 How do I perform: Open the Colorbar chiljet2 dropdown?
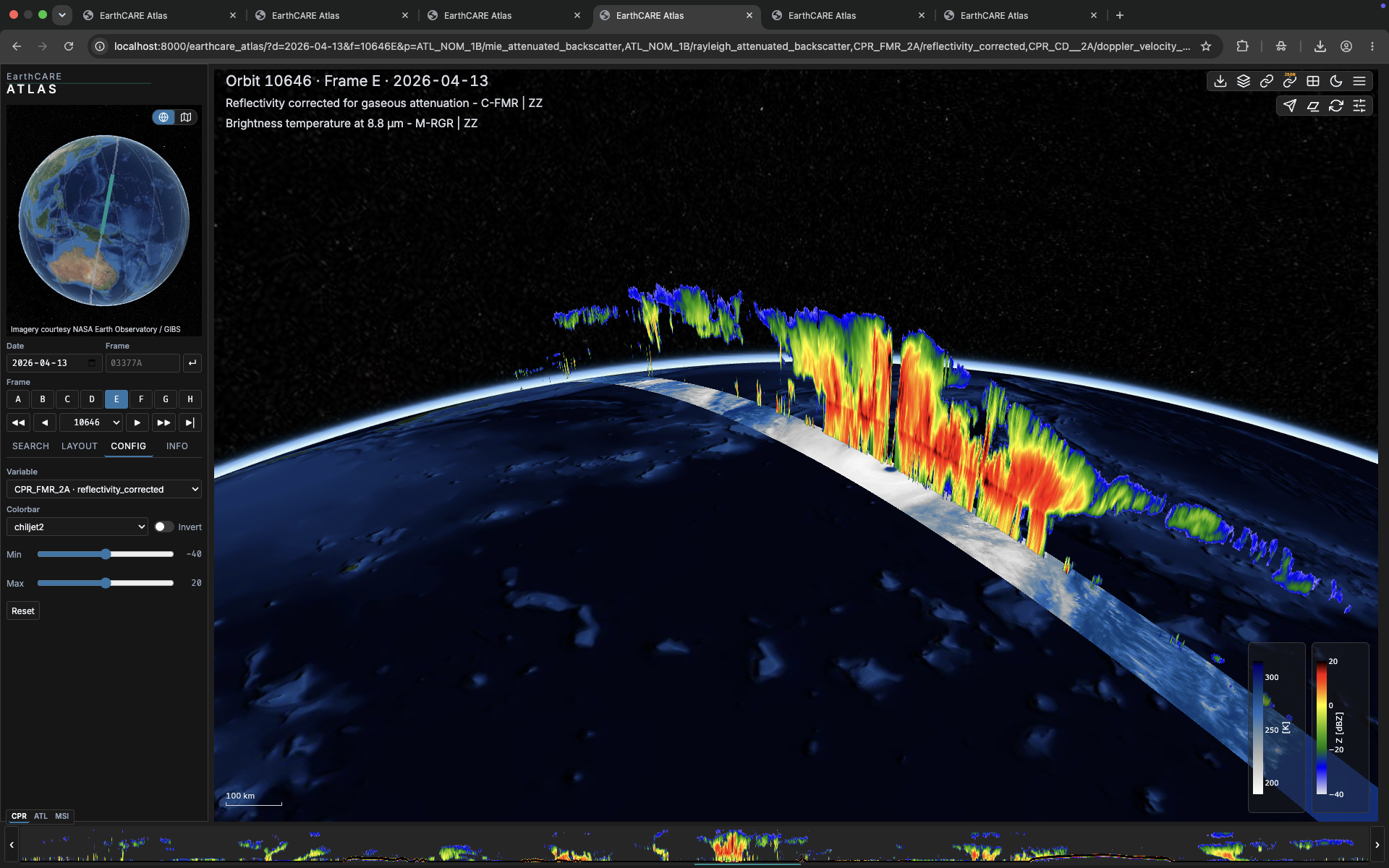click(x=77, y=527)
